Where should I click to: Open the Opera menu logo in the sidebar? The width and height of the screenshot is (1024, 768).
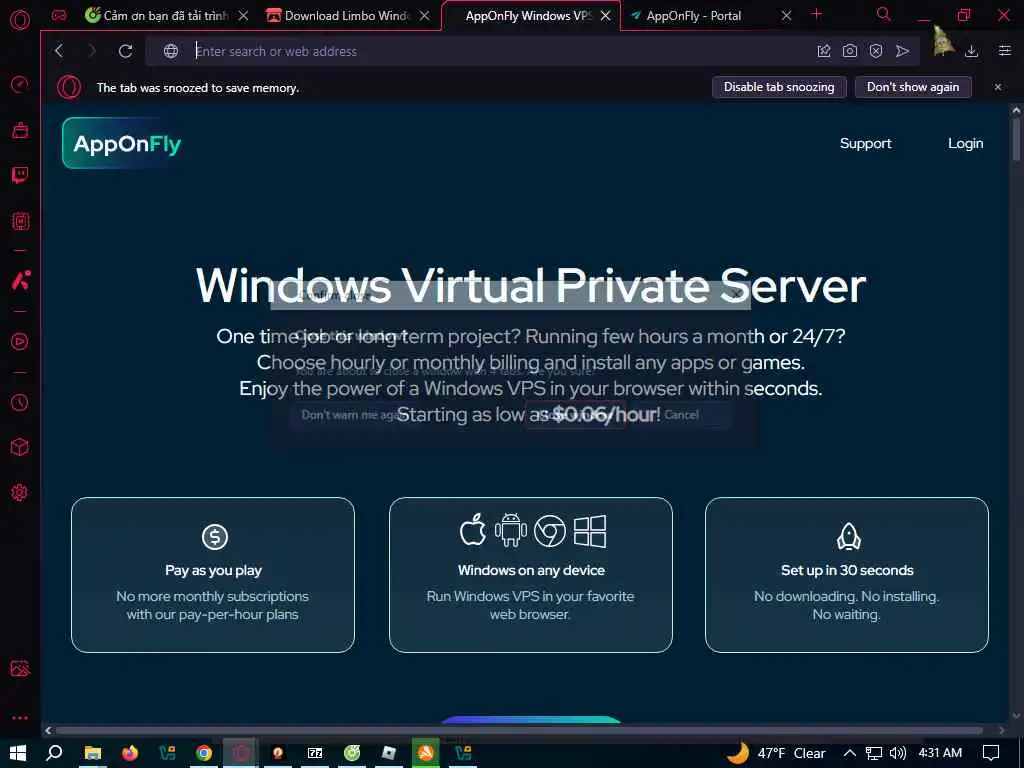click(x=20, y=20)
